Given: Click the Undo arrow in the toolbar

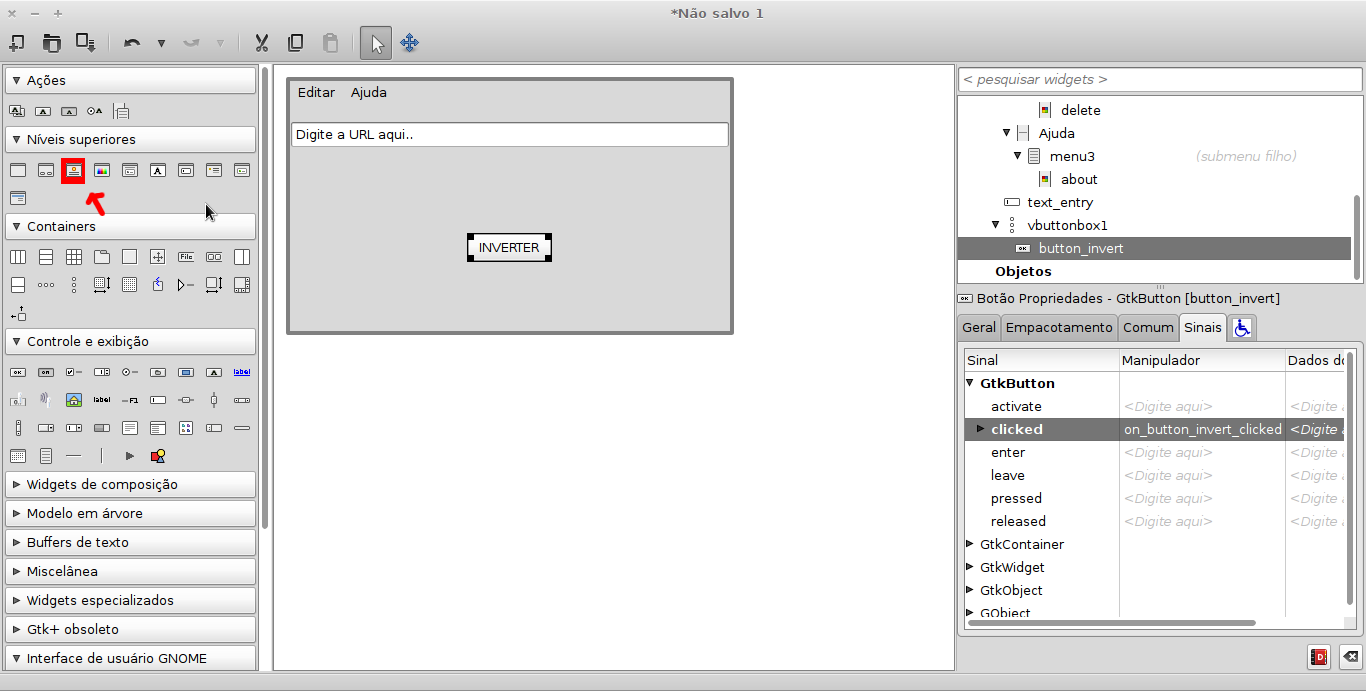Looking at the screenshot, I should tap(131, 42).
